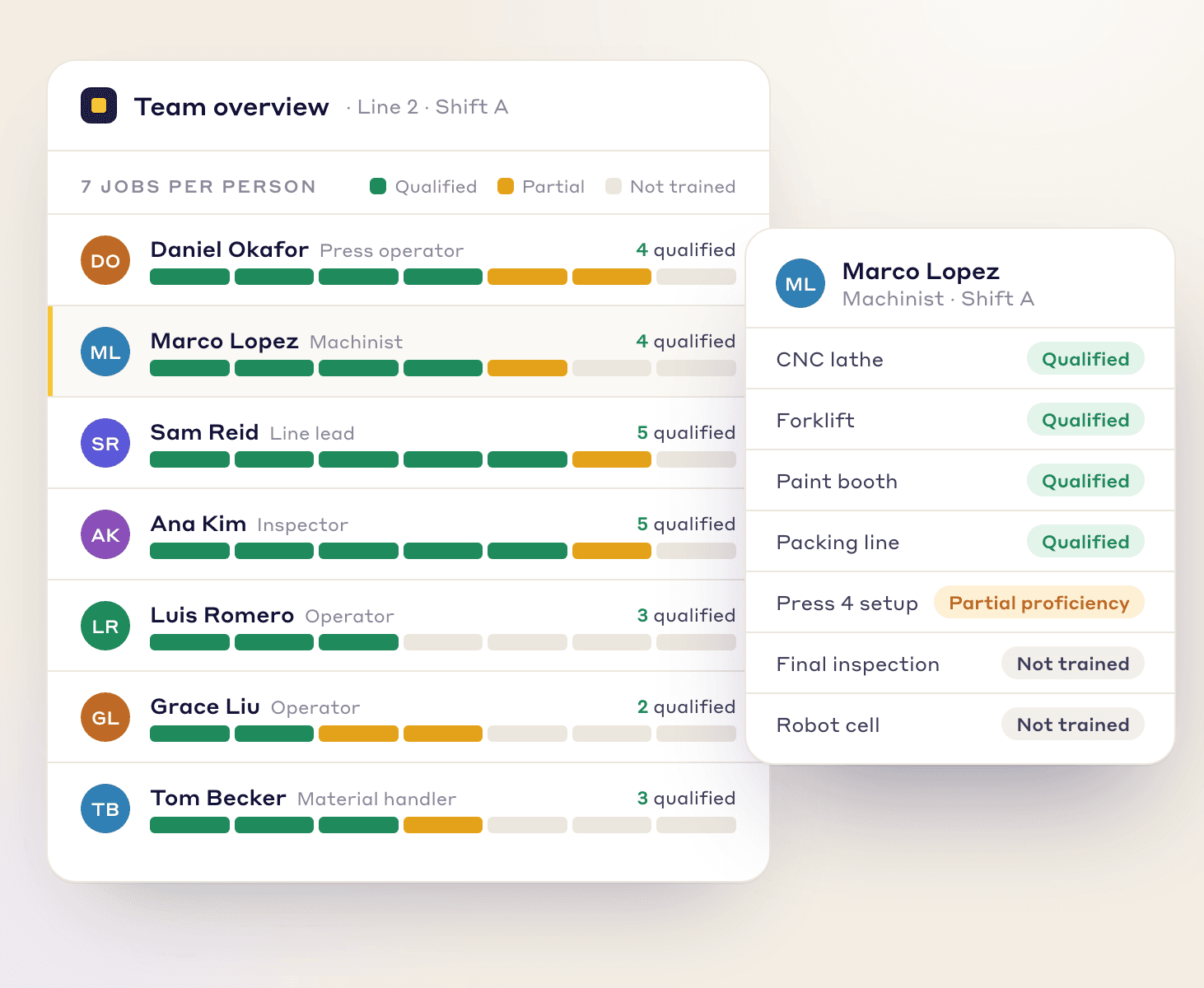Click Grace Liu's skill progress bar

click(x=443, y=734)
